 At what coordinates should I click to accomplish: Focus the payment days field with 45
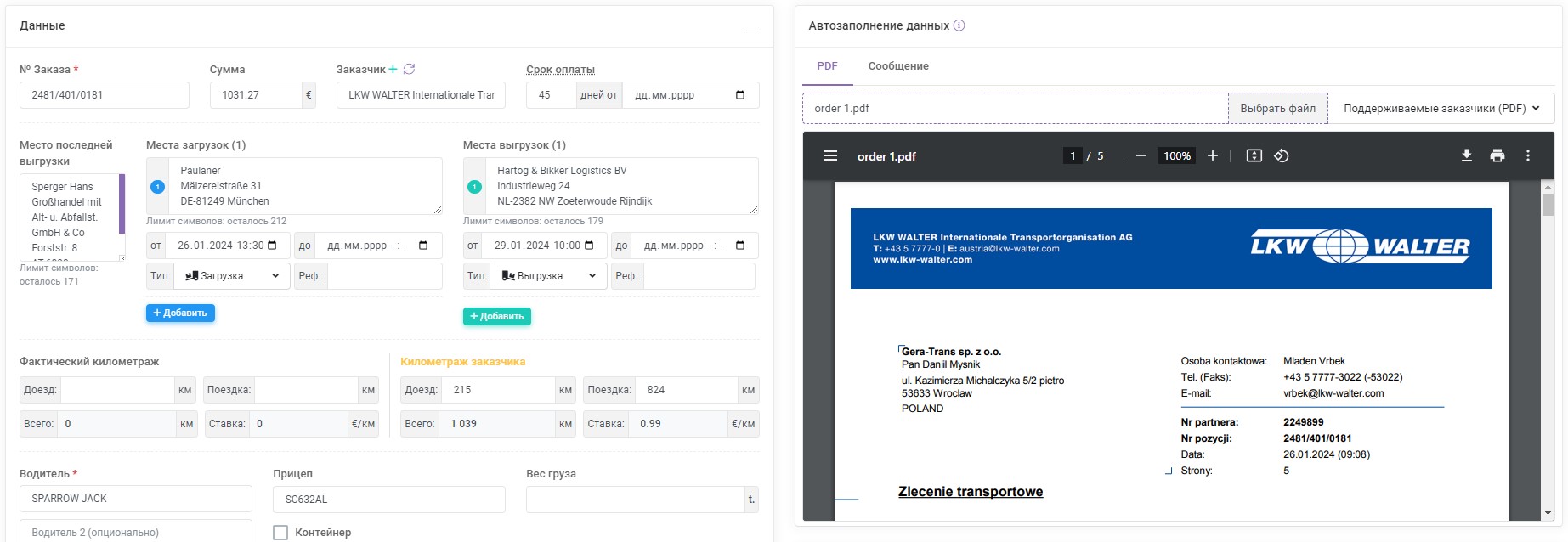[x=551, y=95]
